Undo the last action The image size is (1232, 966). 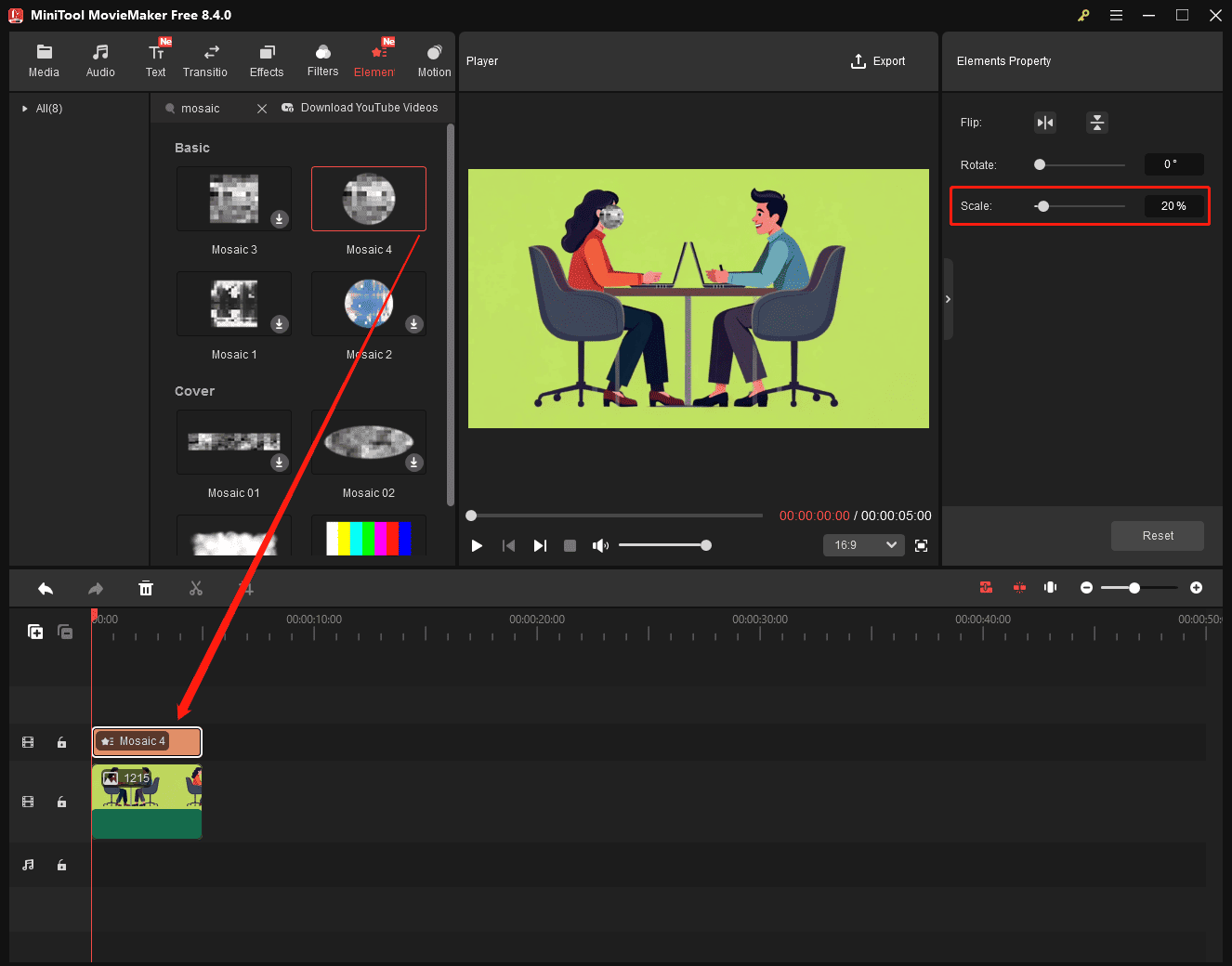coord(46,587)
